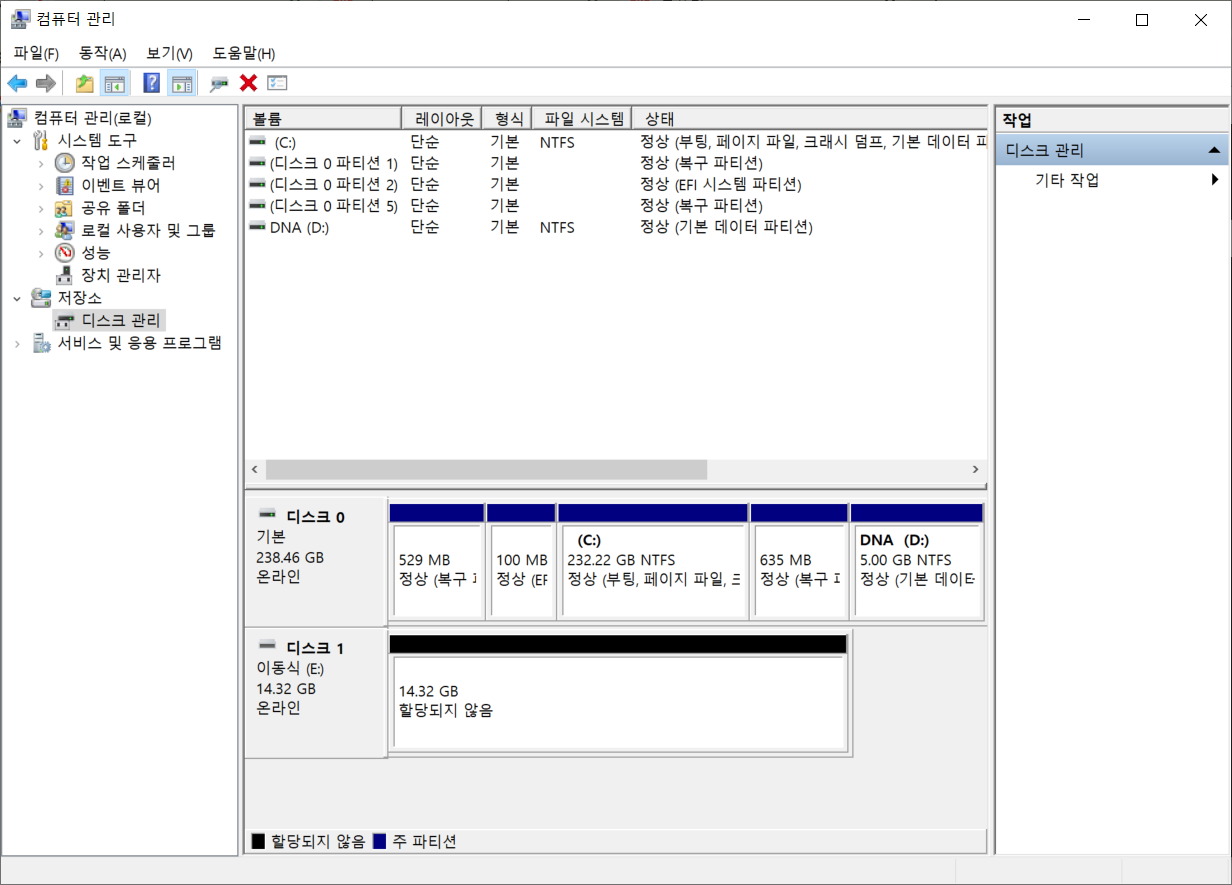Image resolution: width=1232 pixels, height=885 pixels.
Task: Collapse the 시스템 도구 tree node
Action: click(17, 140)
